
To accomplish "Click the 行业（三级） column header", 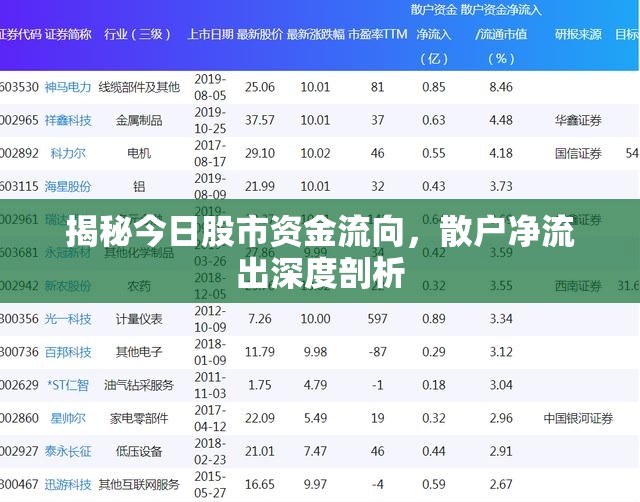I will coord(138,34).
